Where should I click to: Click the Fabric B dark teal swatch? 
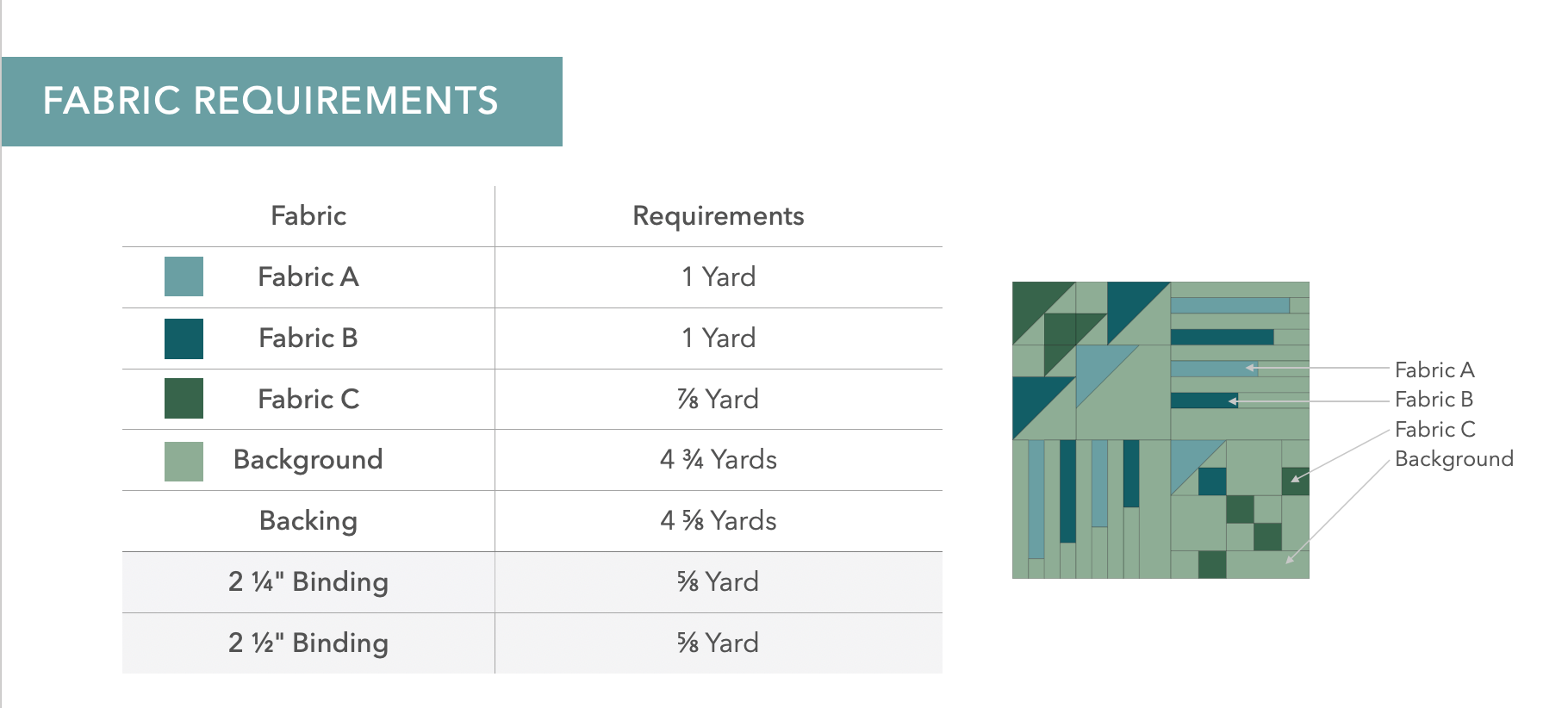click(184, 338)
